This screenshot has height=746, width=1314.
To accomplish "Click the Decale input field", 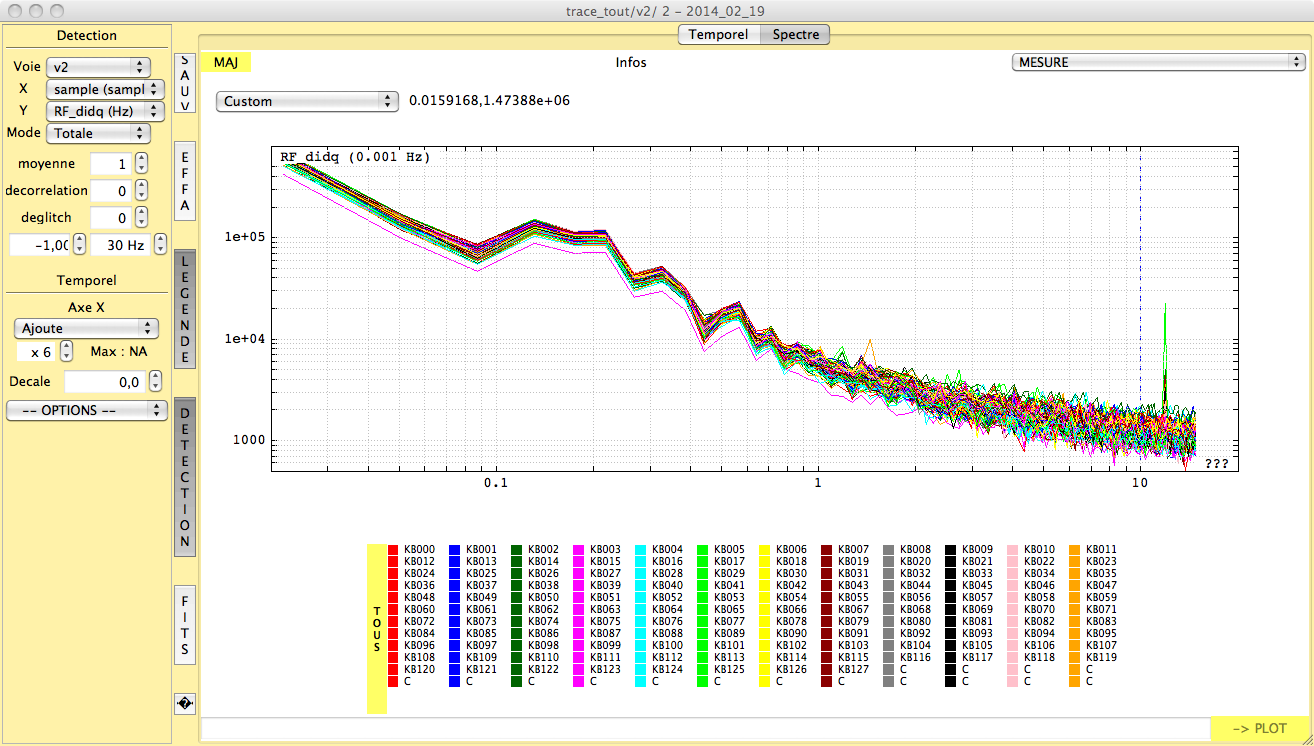I will tap(104, 382).
